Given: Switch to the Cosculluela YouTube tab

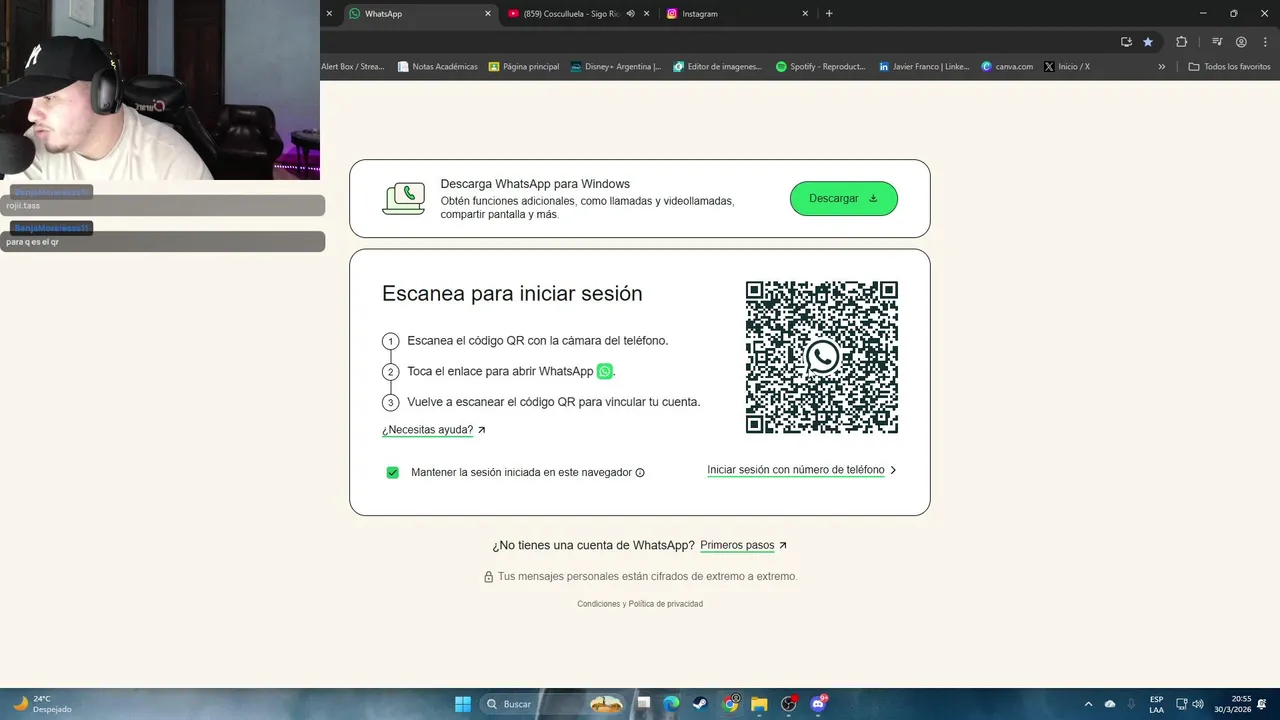Looking at the screenshot, I should 570,14.
